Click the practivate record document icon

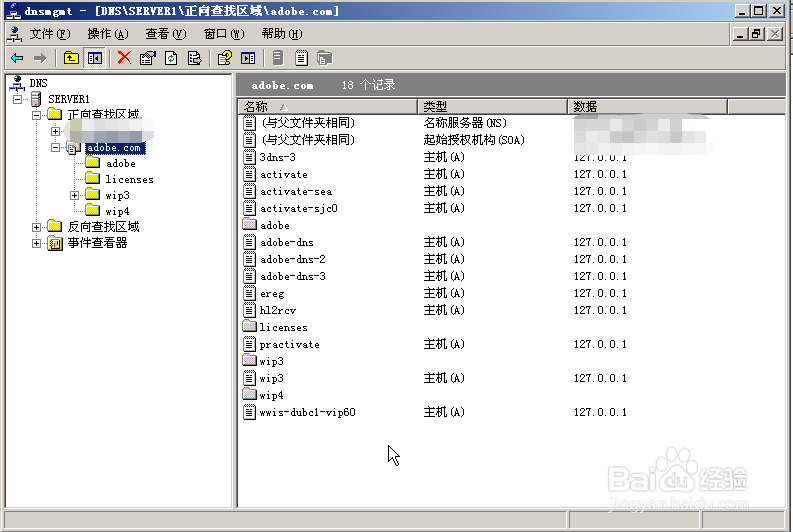[249, 344]
